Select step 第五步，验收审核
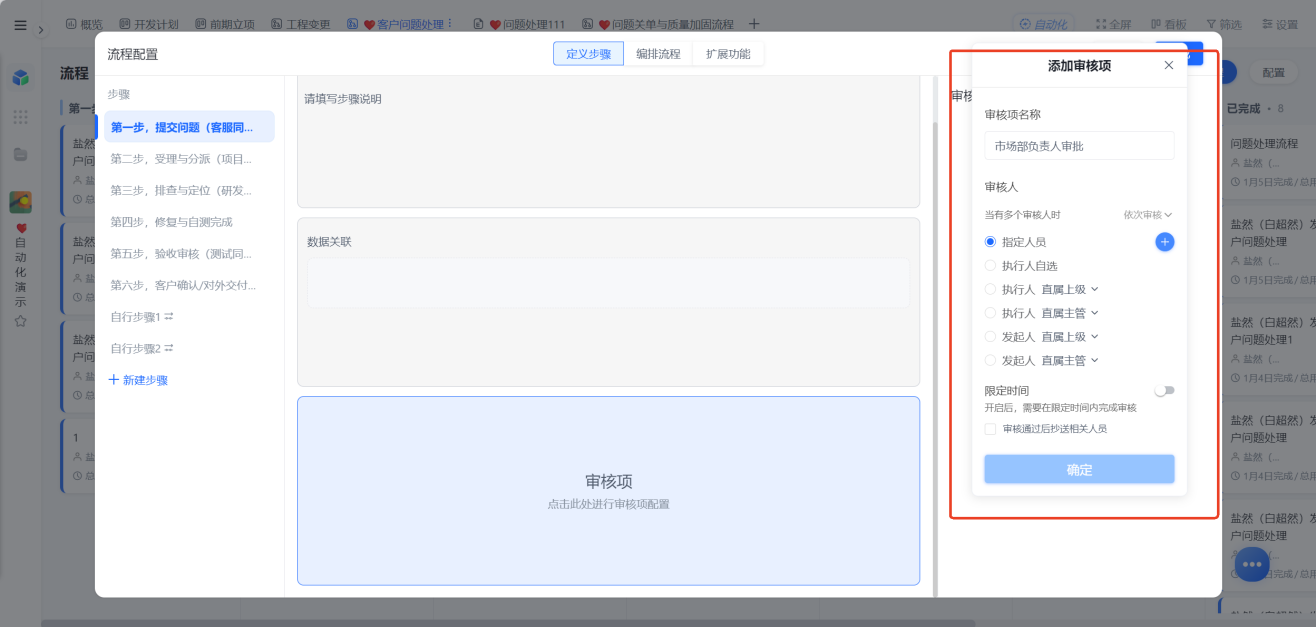 point(189,254)
